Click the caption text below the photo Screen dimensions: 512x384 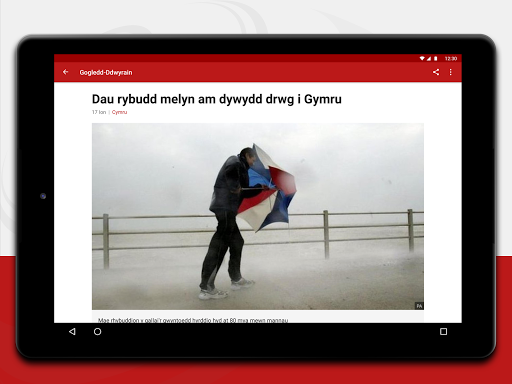coord(193,320)
